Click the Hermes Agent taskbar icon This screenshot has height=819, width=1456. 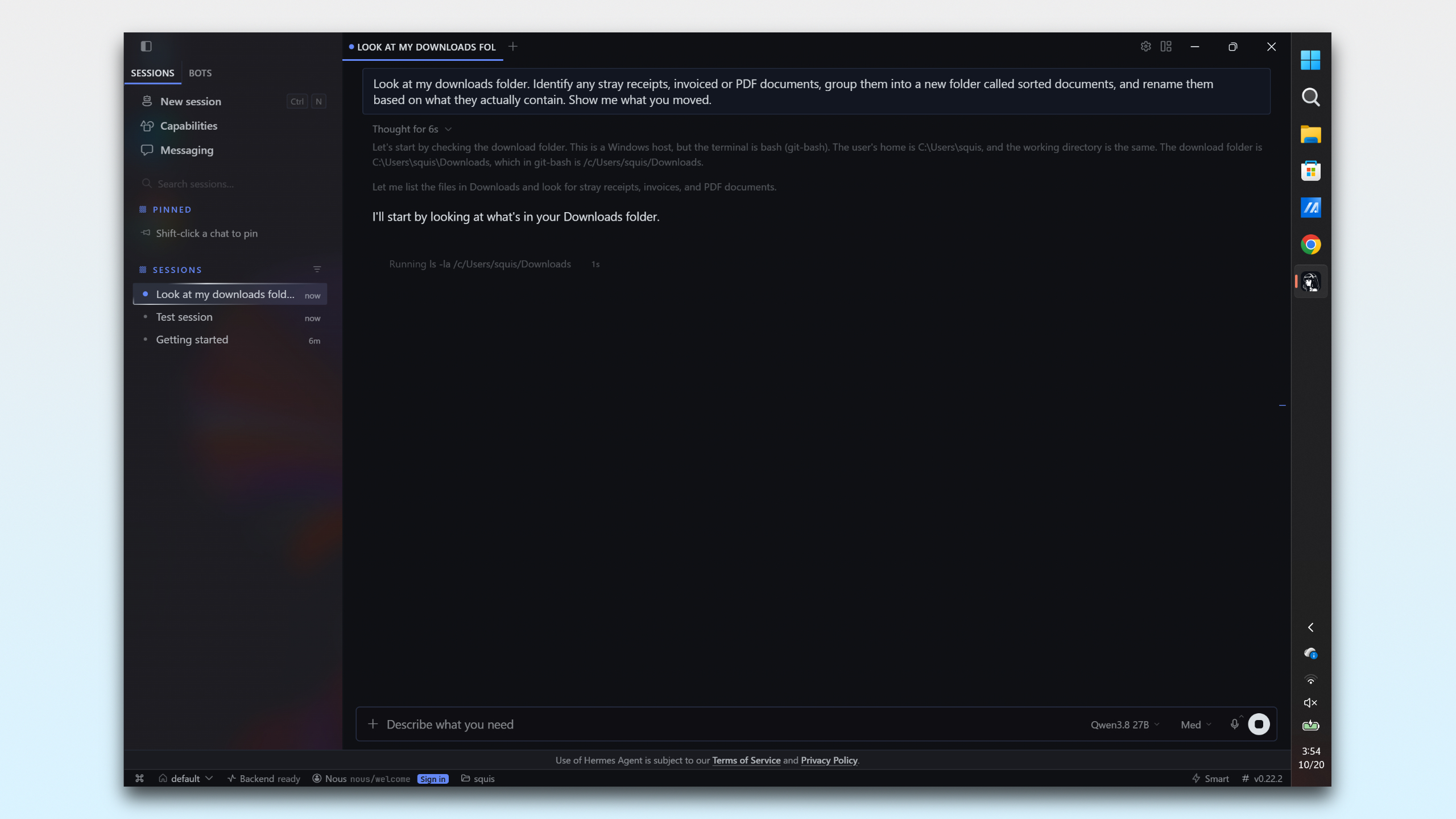click(1310, 282)
